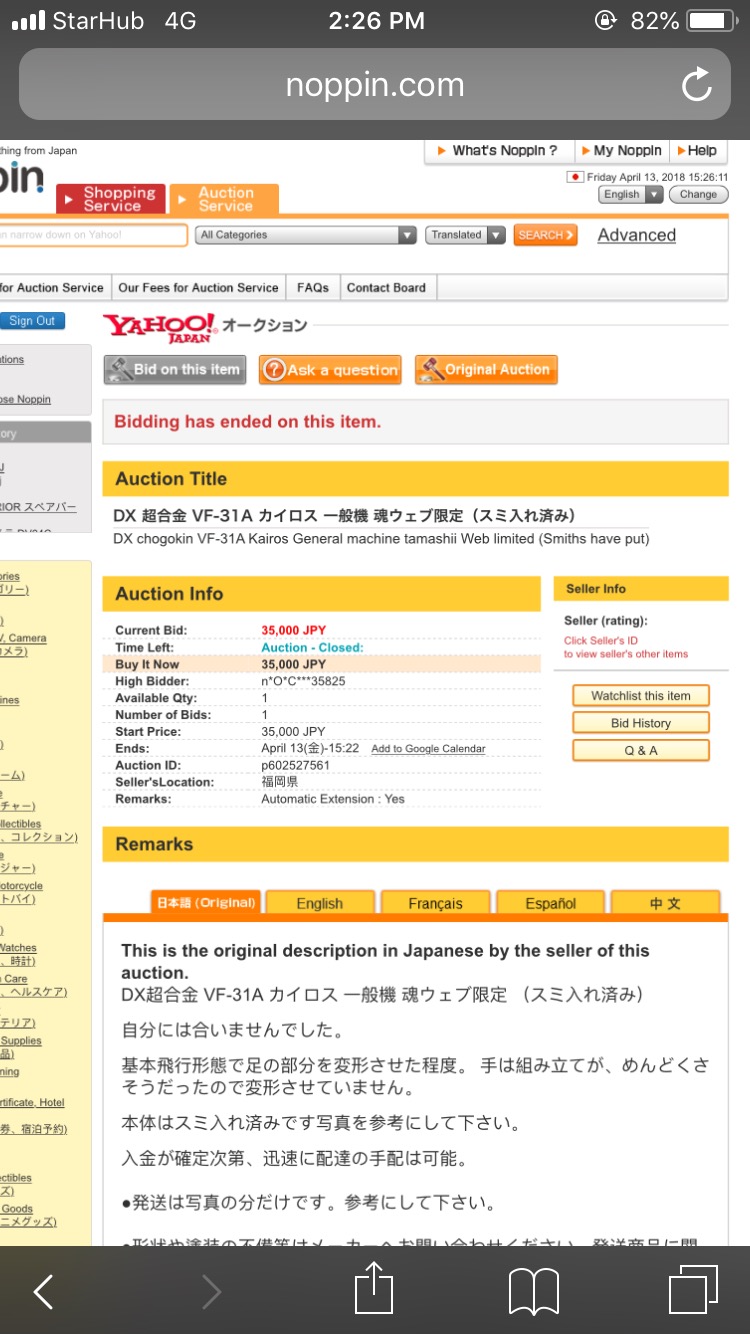The image size is (750, 1334).
Task: Open the Bid History button
Action: point(641,723)
